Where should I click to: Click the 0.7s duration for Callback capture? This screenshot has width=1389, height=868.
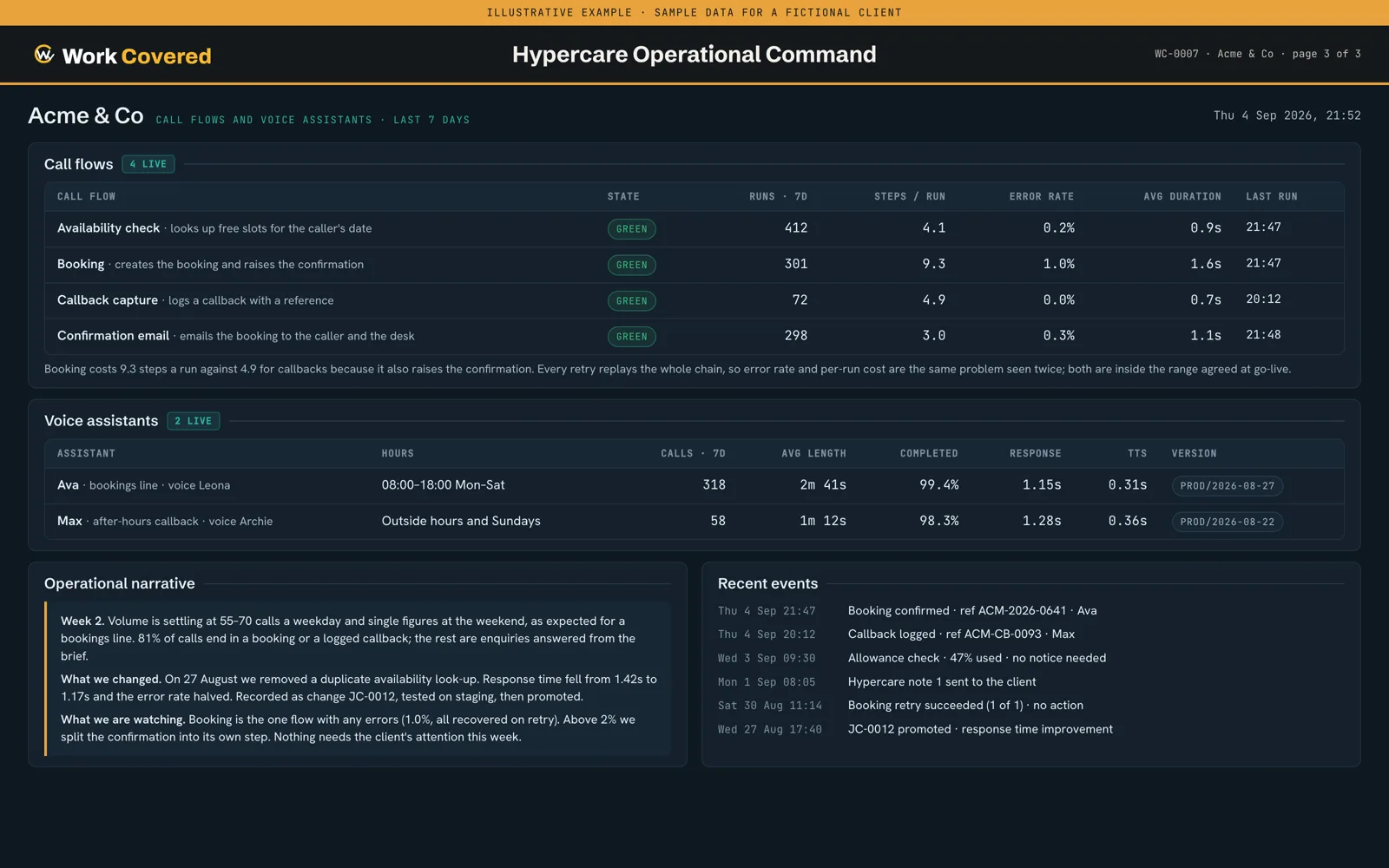1206,300
